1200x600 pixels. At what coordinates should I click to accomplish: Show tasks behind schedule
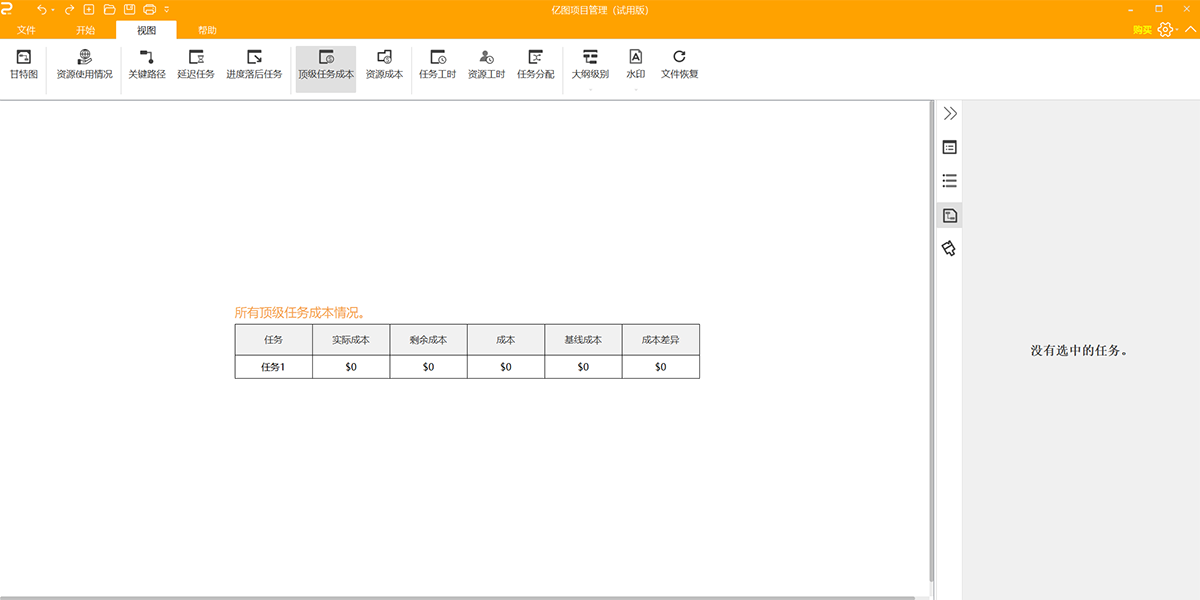254,67
